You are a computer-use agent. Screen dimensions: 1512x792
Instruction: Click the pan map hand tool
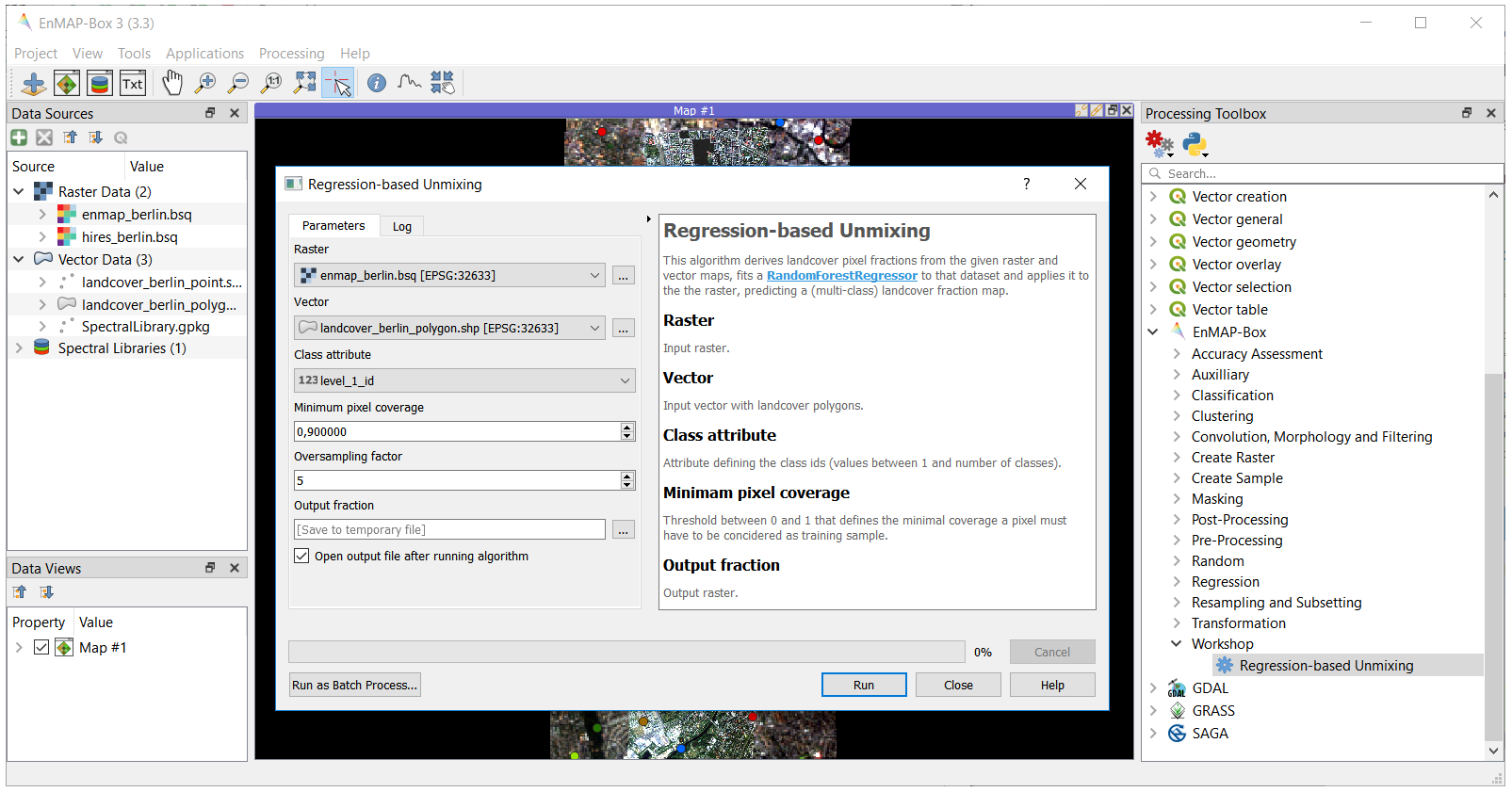point(171,84)
